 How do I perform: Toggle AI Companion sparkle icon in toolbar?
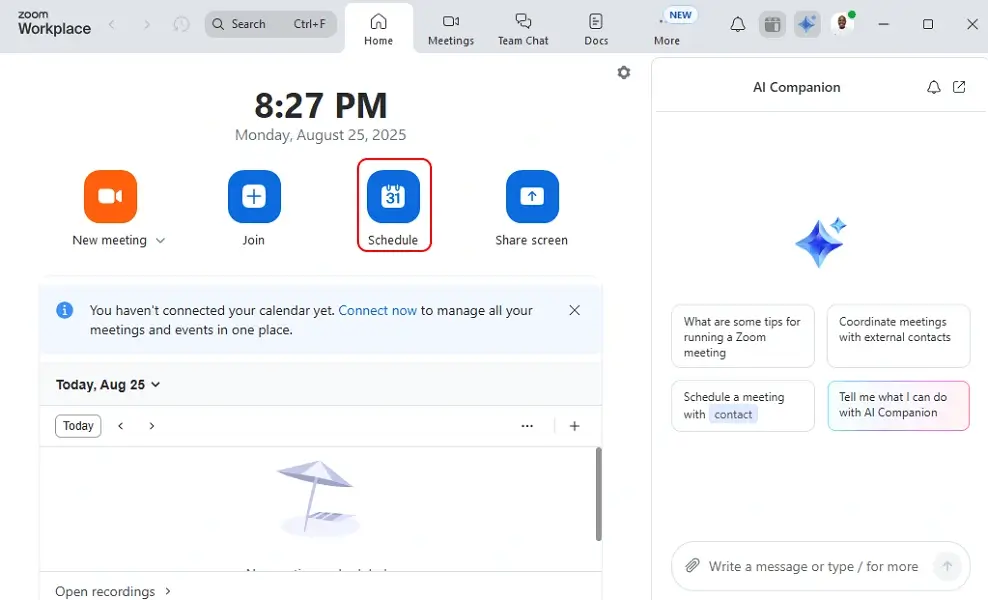click(x=807, y=25)
